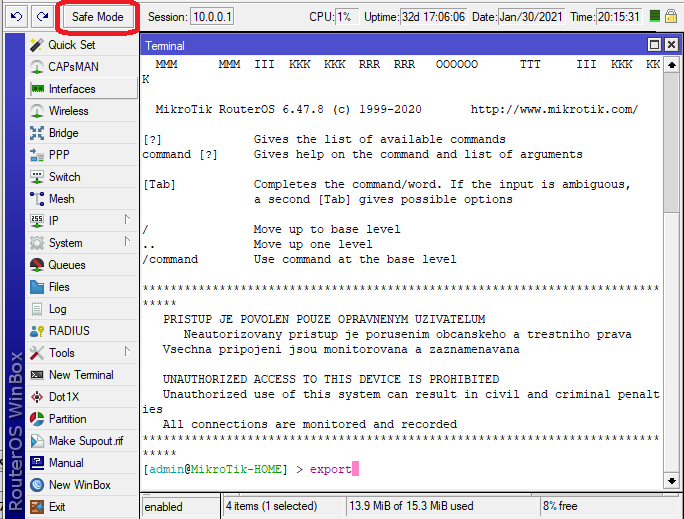Image resolution: width=684 pixels, height=519 pixels.
Task: Open the Files menu label
Action: click(x=59, y=287)
